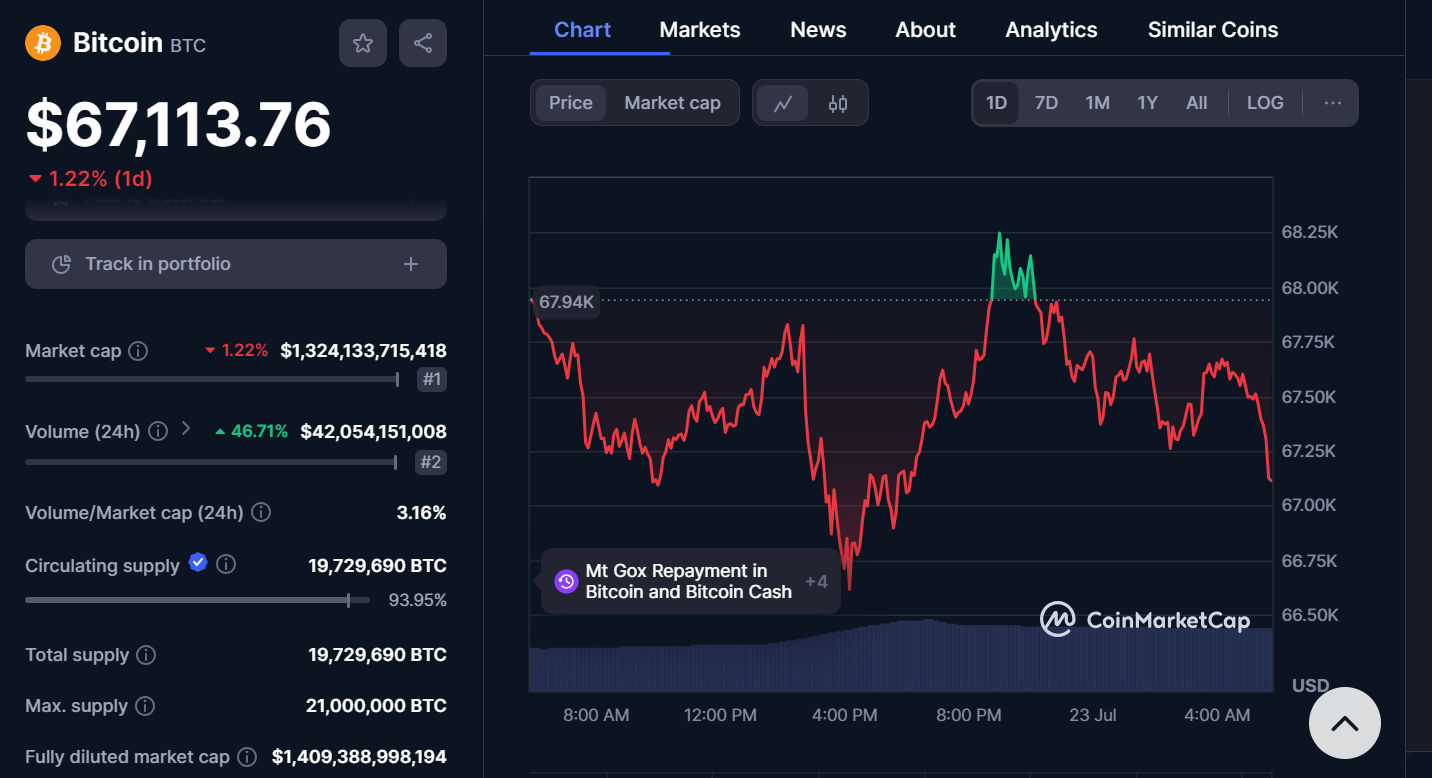Click the plus icon in Track in portfolio
Image resolution: width=1432 pixels, height=778 pixels.
click(x=410, y=264)
